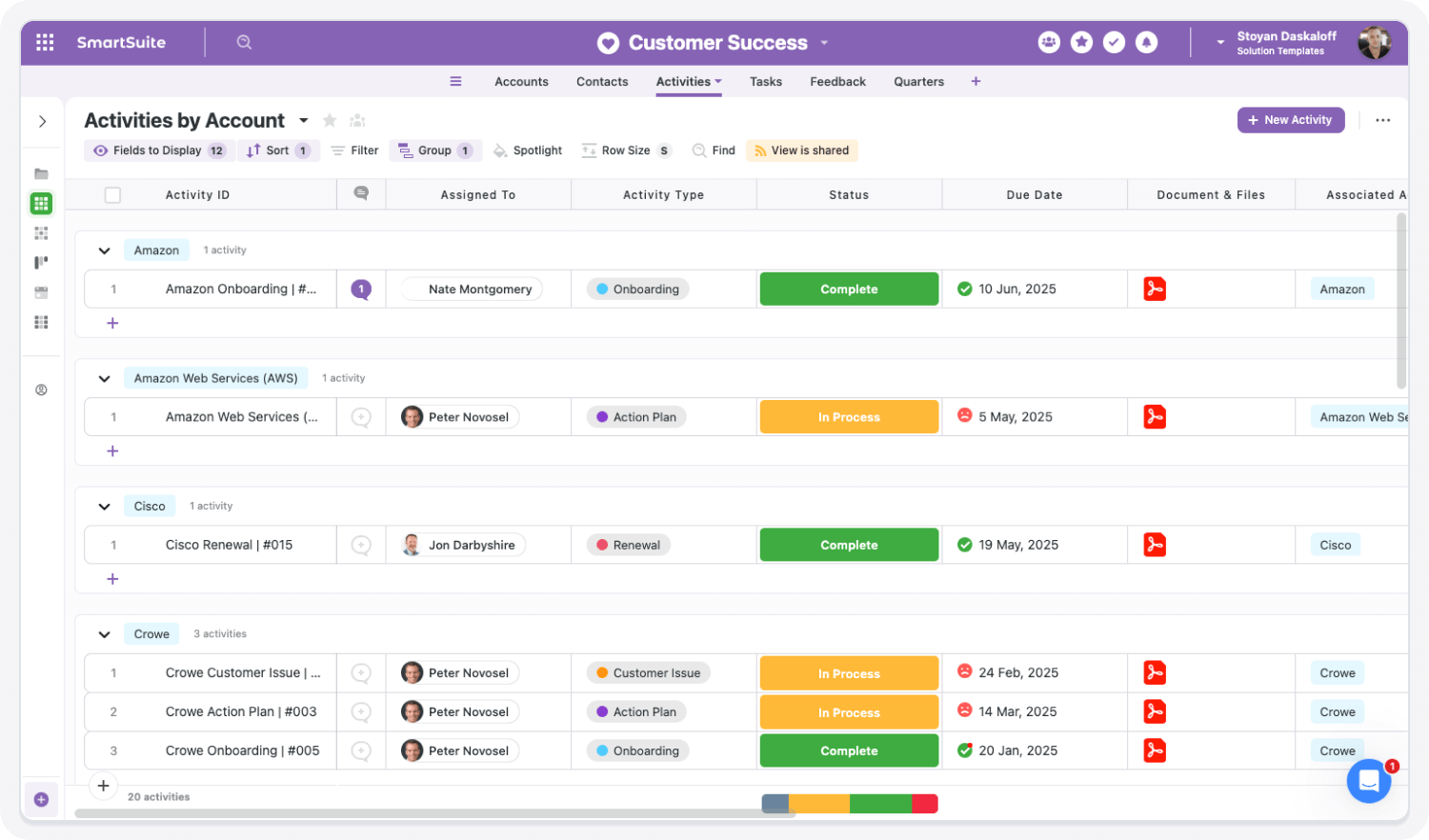The width and height of the screenshot is (1429, 840).
Task: Open Stoyan Daskaloff profile avatar
Action: click(1374, 42)
